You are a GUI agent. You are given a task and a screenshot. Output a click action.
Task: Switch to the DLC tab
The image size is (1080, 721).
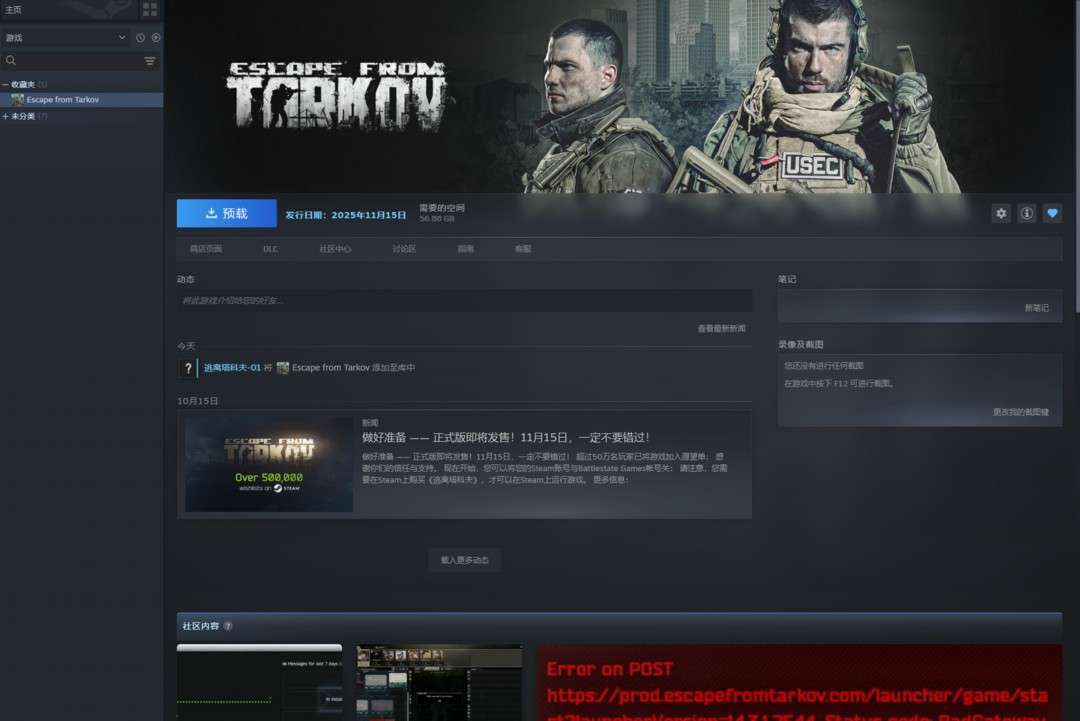point(270,249)
